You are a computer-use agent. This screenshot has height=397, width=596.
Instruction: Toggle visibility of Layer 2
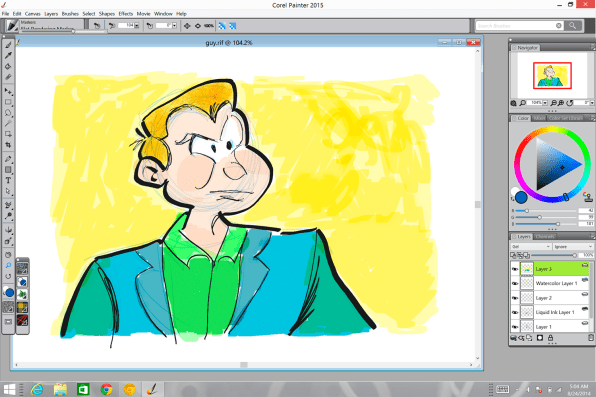tap(515, 298)
